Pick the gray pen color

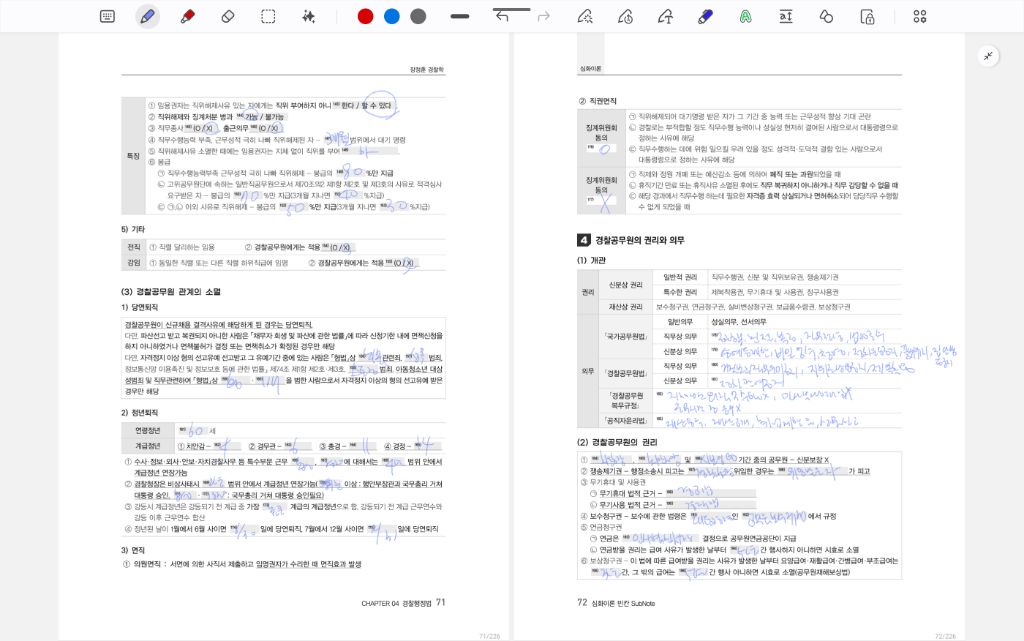pyautogui.click(x=418, y=16)
